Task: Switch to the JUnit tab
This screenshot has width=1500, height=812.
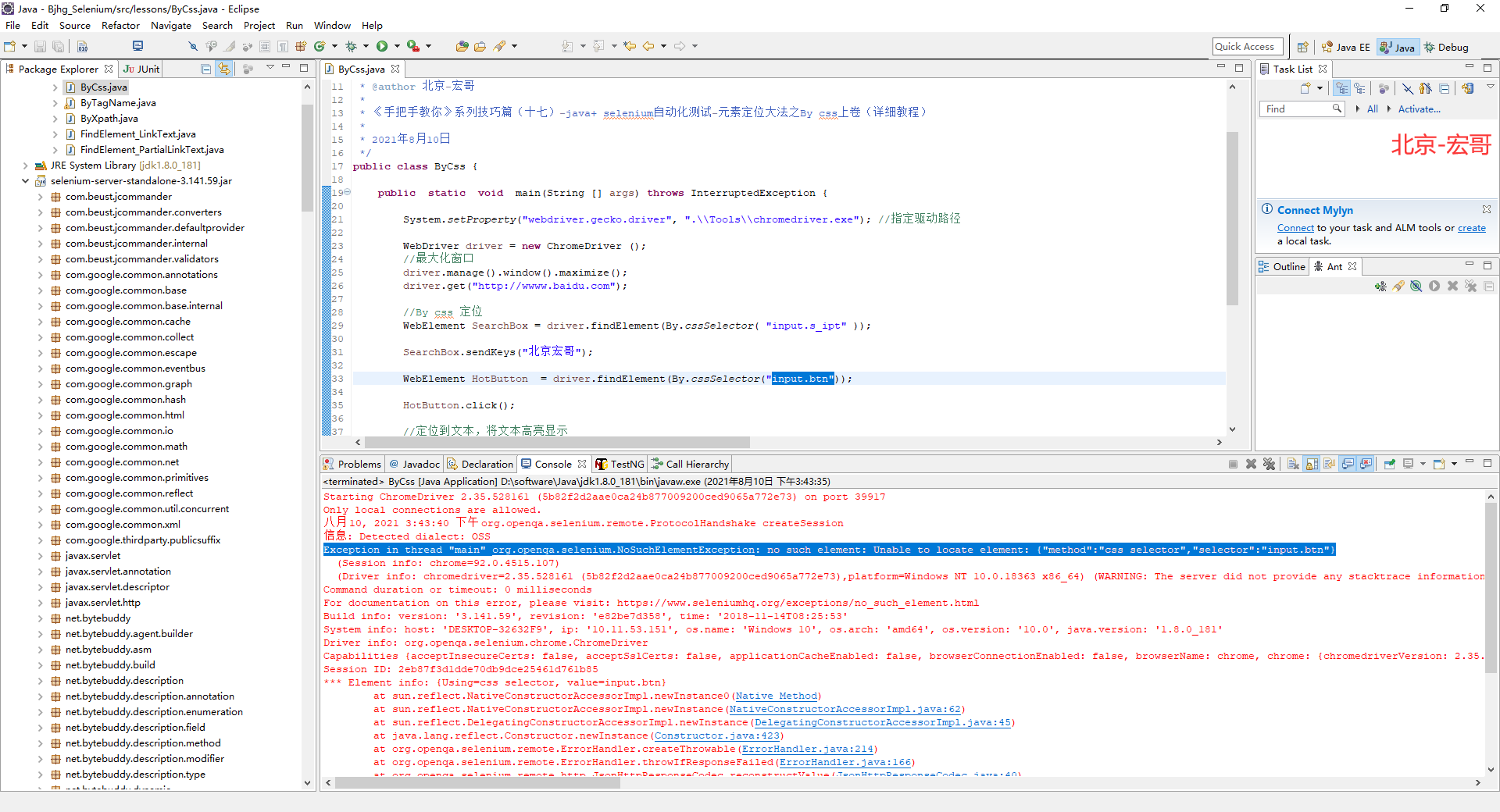Action: (x=141, y=69)
